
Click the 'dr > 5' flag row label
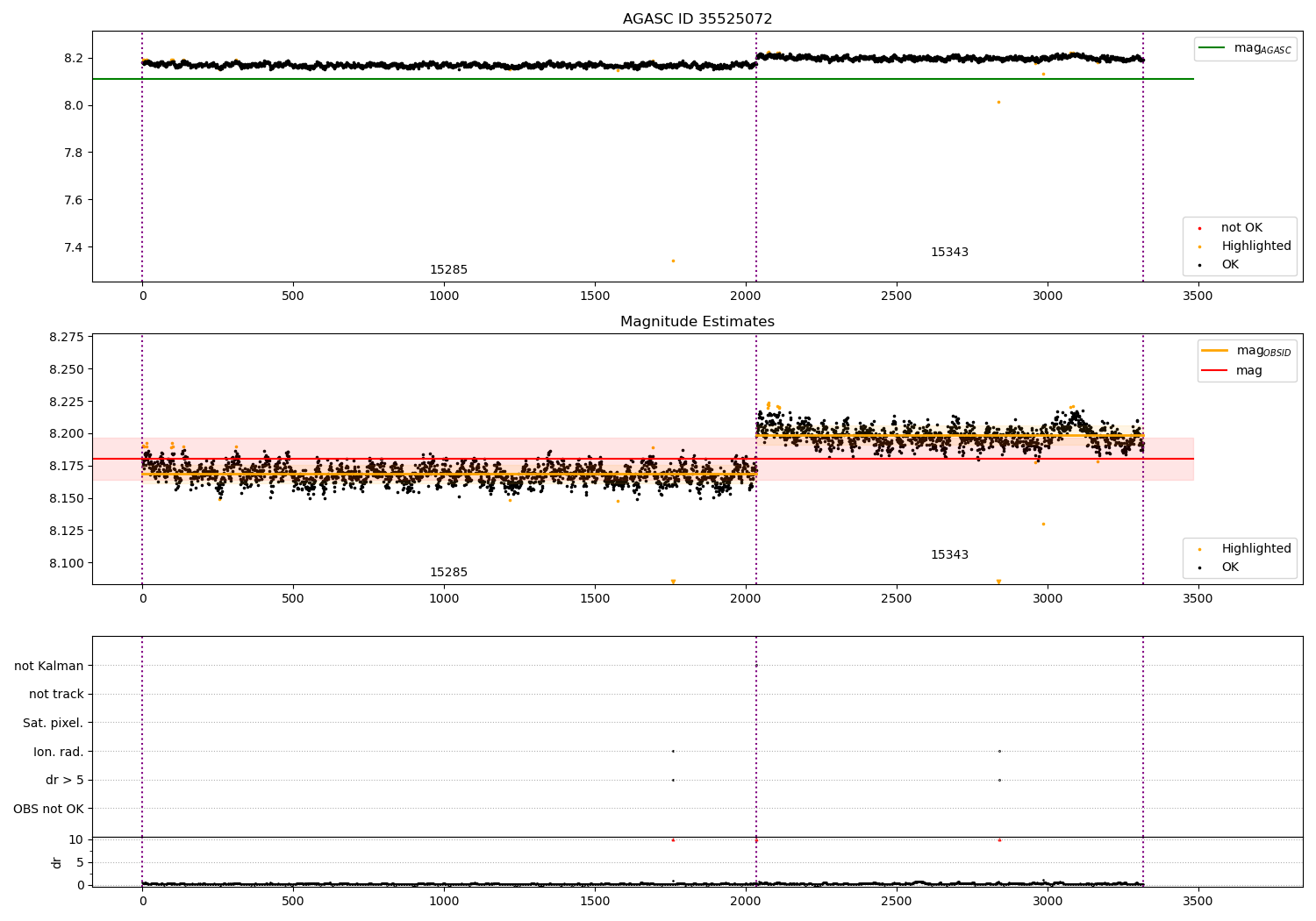(x=65, y=781)
